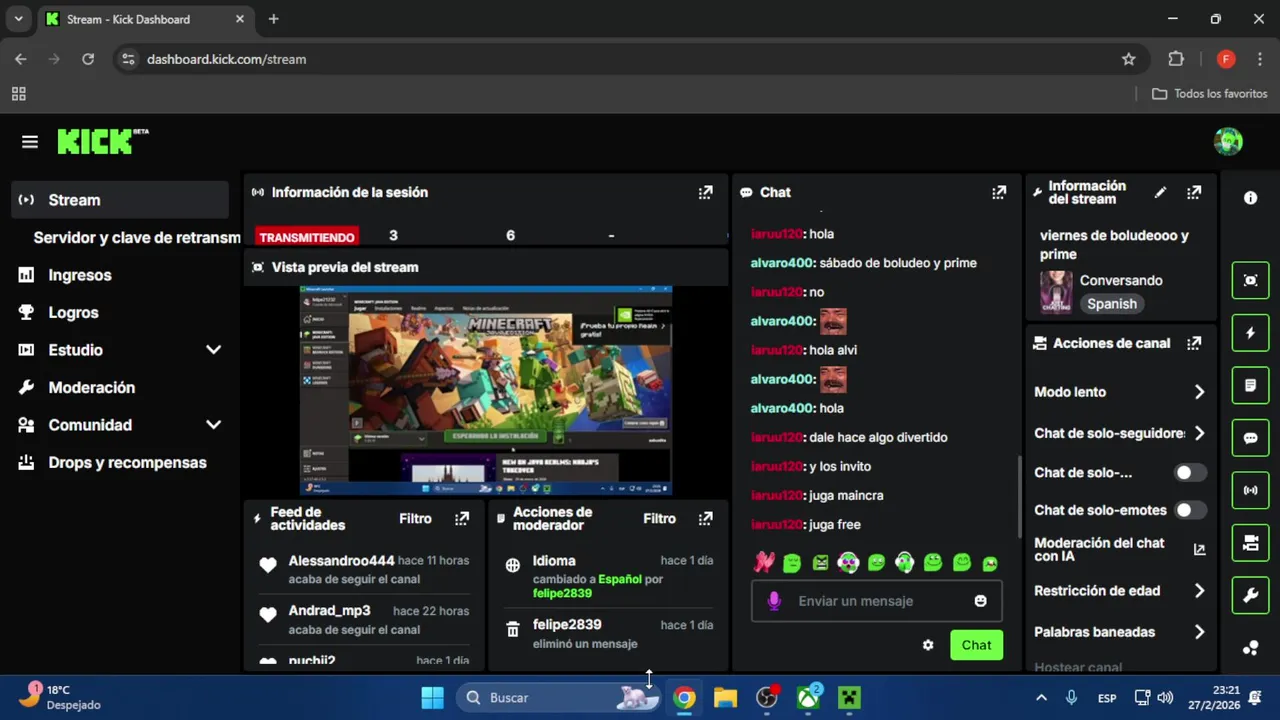Screen dimensions: 1280x720
Task: Enable Chat de solo-emotes switch
Action: (x=1190, y=510)
